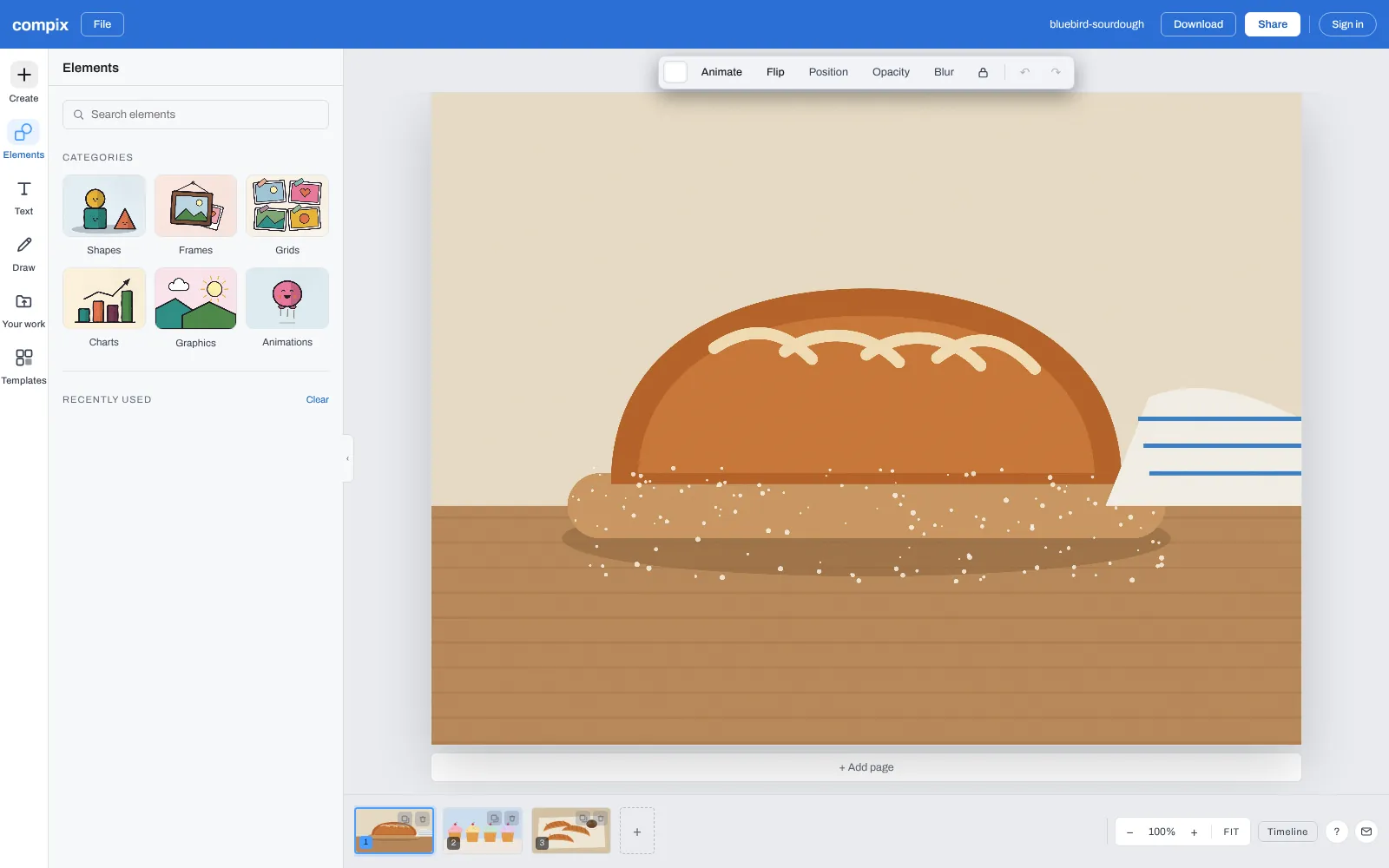
Task: Choose the Draw pencil tool
Action: 23,253
